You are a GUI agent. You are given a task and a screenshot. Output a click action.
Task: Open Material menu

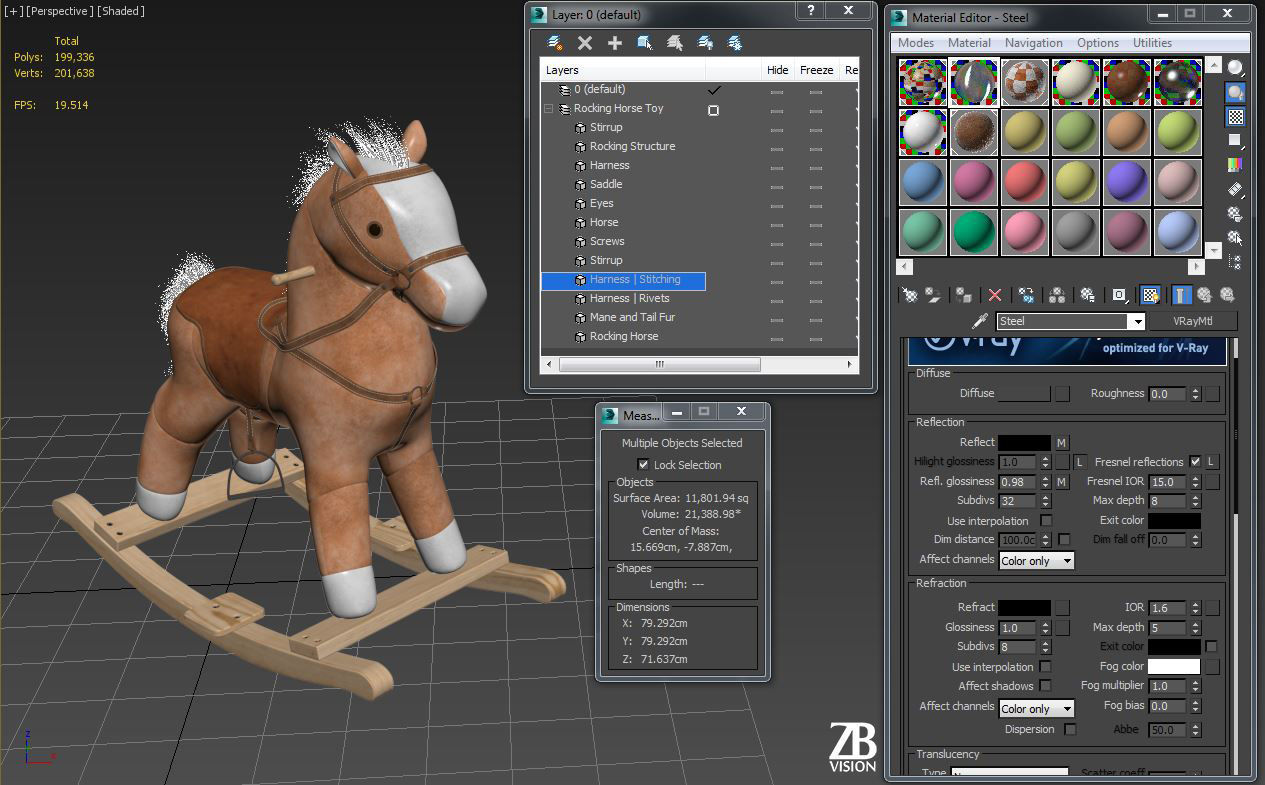click(x=969, y=43)
